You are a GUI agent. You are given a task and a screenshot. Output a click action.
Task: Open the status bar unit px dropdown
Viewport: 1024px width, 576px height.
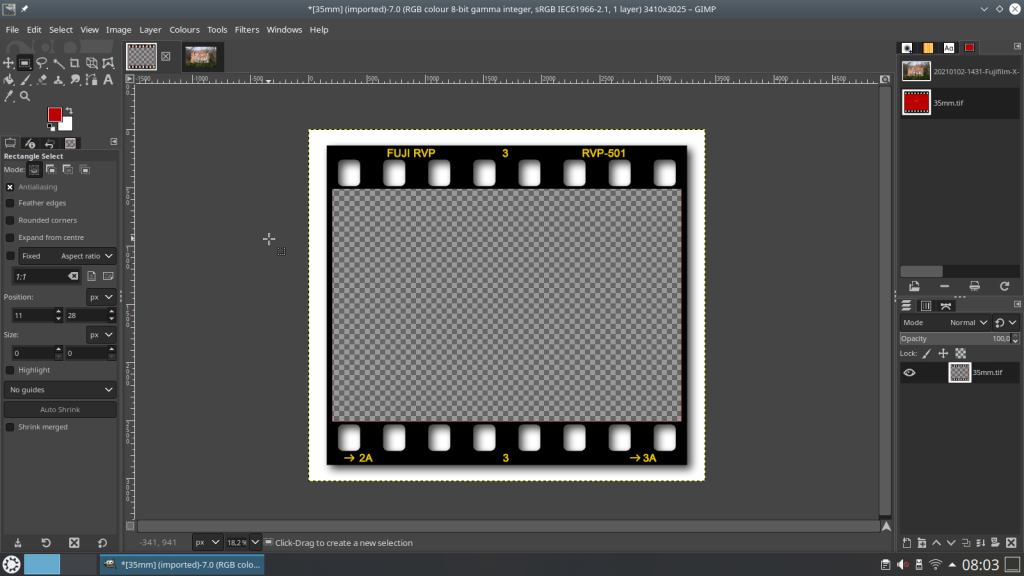coord(207,543)
